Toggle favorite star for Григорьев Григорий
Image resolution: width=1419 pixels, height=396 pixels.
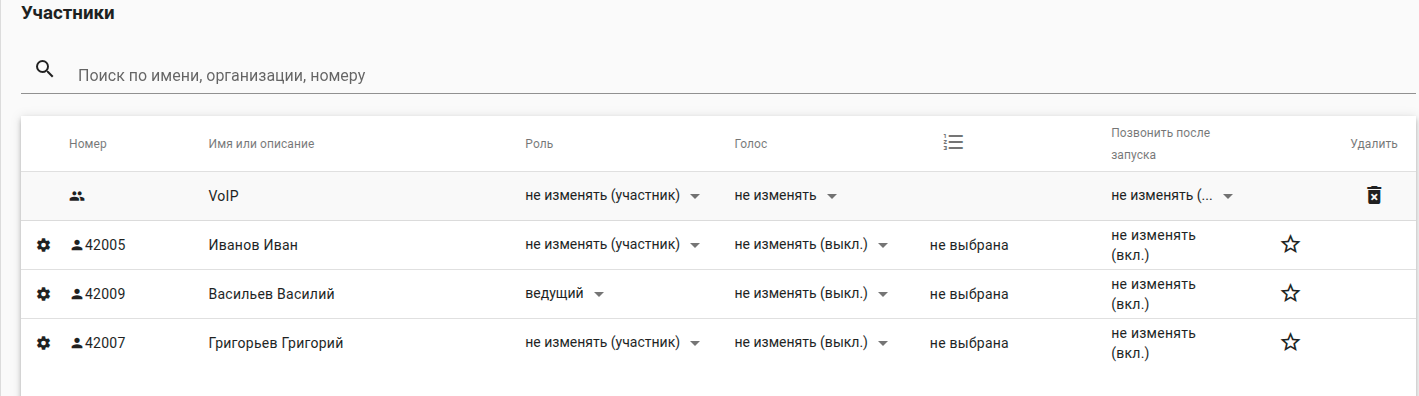(x=1290, y=342)
